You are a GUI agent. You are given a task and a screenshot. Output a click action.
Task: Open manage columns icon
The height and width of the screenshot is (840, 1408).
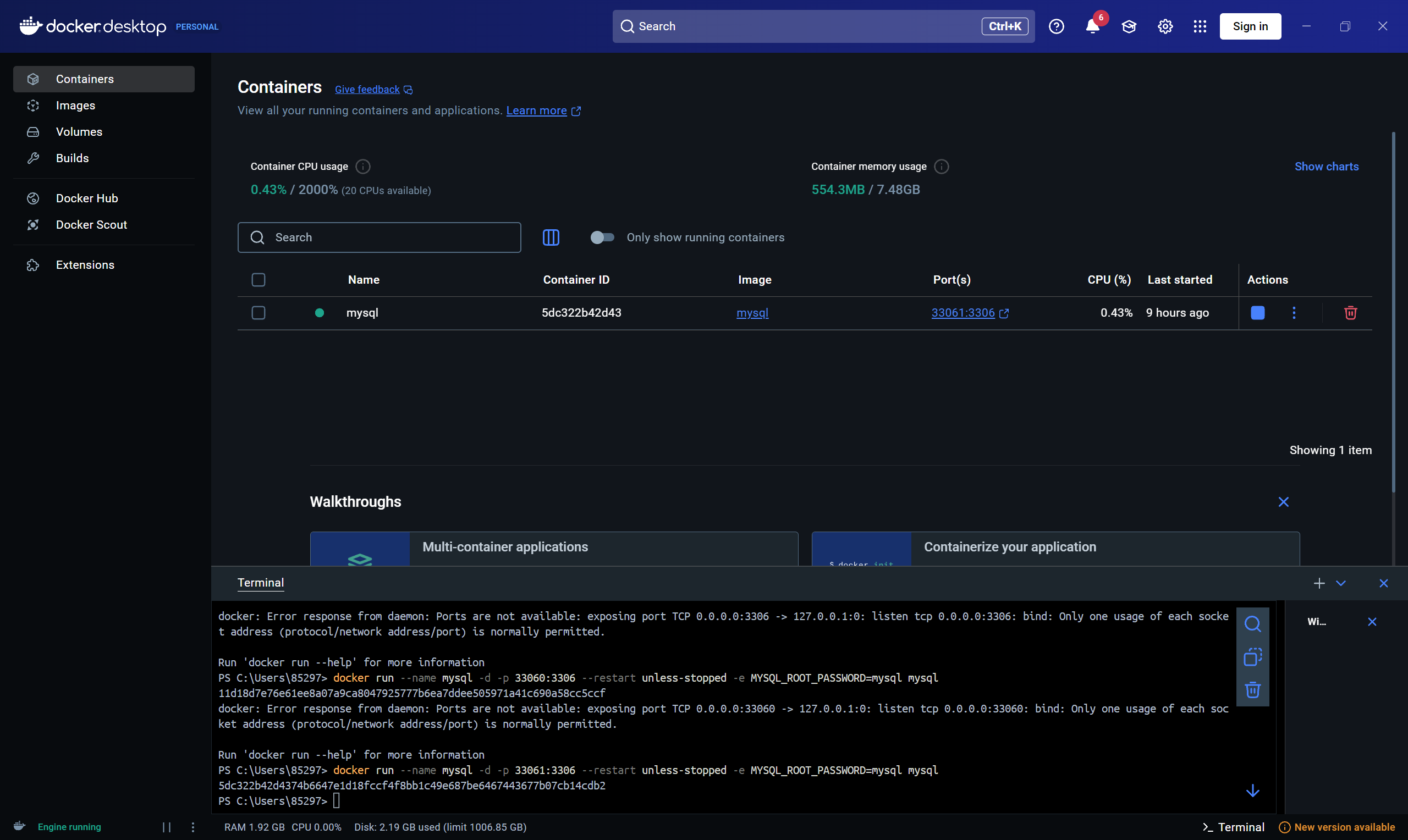pos(551,237)
